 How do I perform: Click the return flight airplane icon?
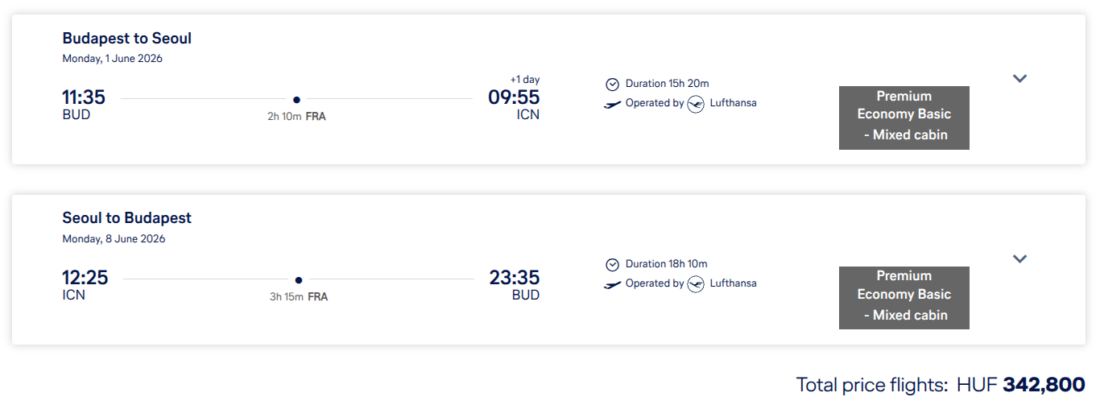click(x=613, y=284)
